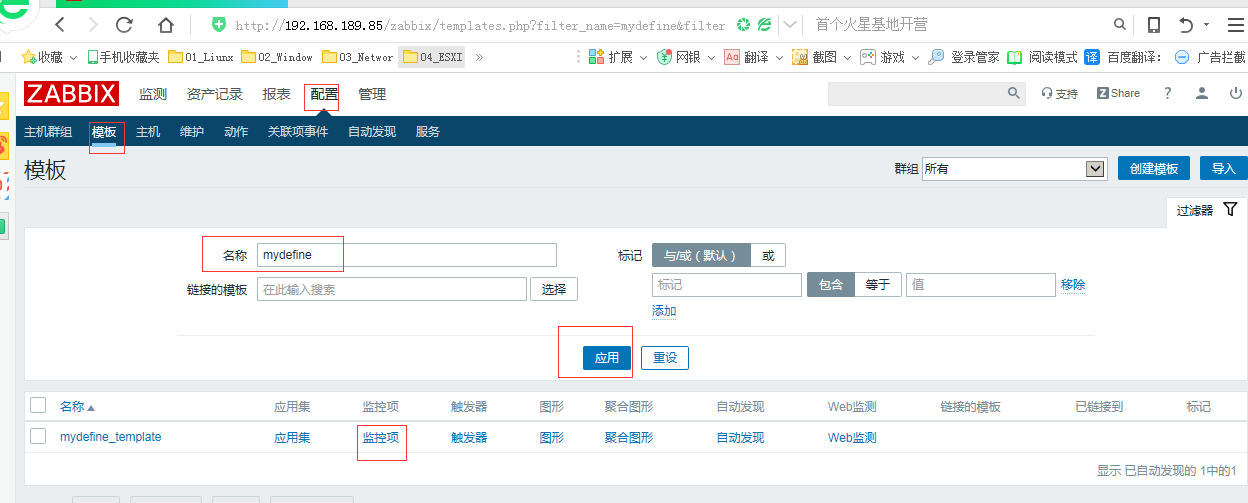Open the 03_Networ bookmark folder

coord(358,57)
